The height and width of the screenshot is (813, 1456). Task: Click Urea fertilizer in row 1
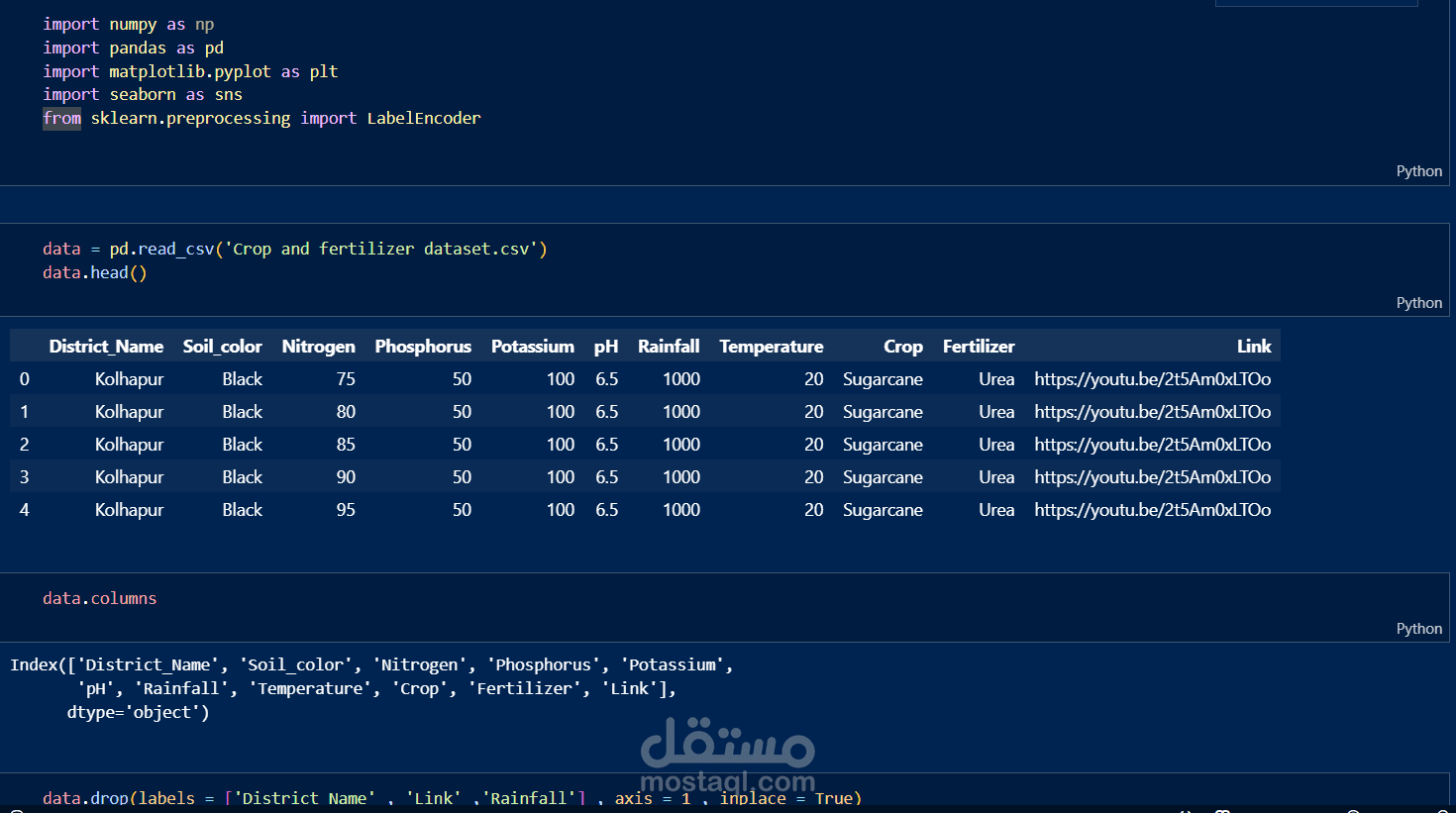tap(996, 412)
